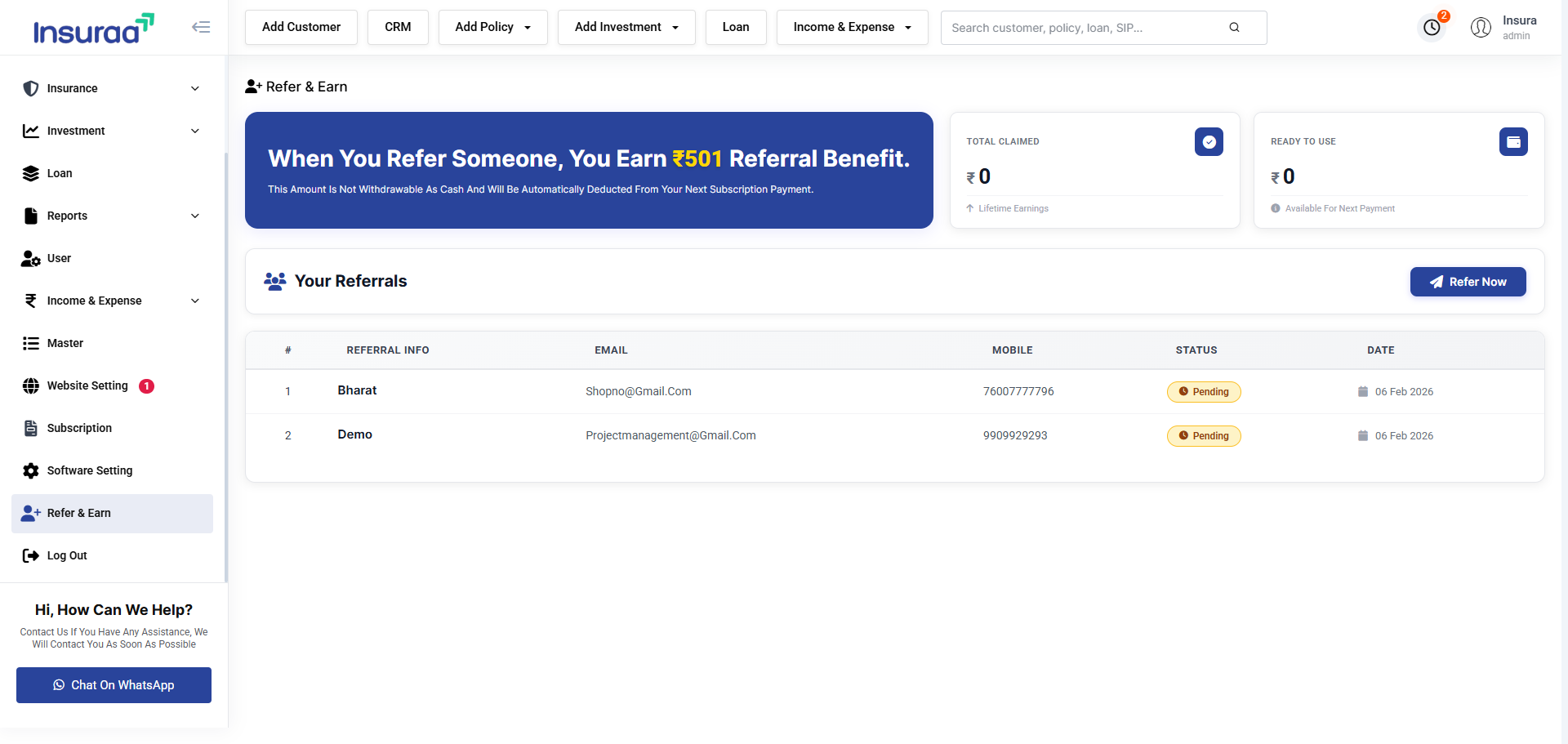Viewport: 1568px width, 744px height.
Task: Click Pending status for Bharat
Action: (x=1204, y=392)
